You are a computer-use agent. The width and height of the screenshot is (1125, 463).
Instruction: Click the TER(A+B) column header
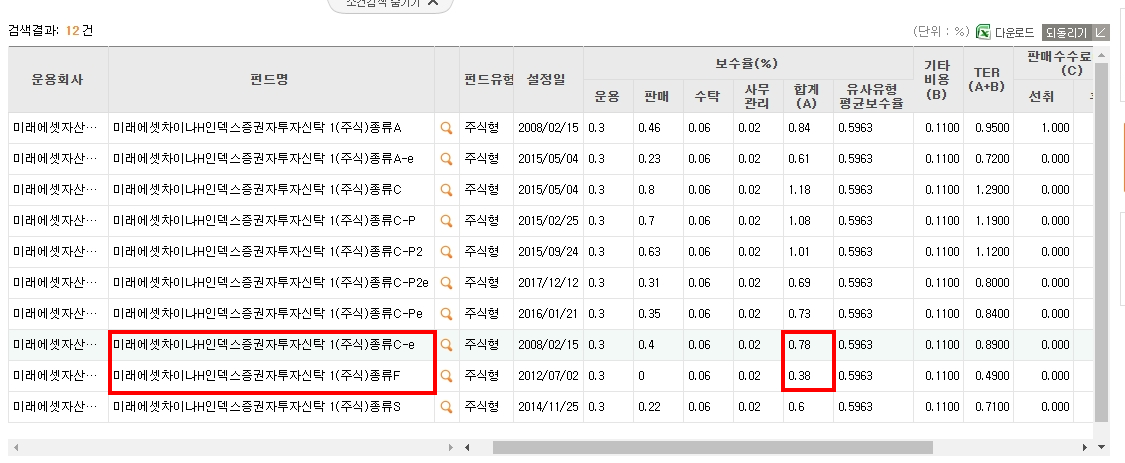pyautogui.click(x=987, y=80)
